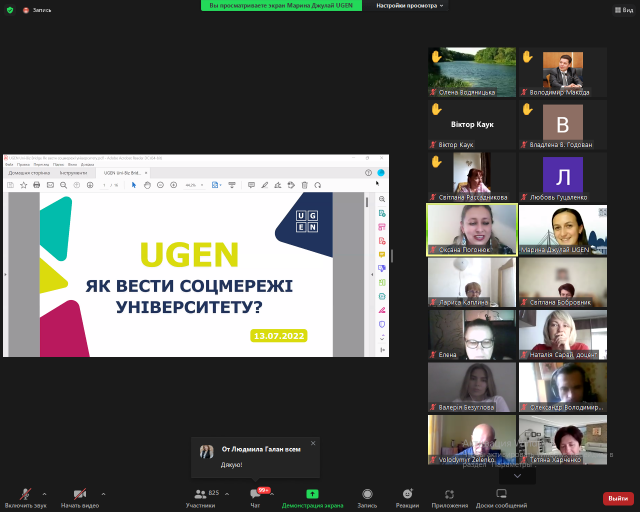Close the Людмила Галан chat notification
640x512 pixels.
(313, 443)
